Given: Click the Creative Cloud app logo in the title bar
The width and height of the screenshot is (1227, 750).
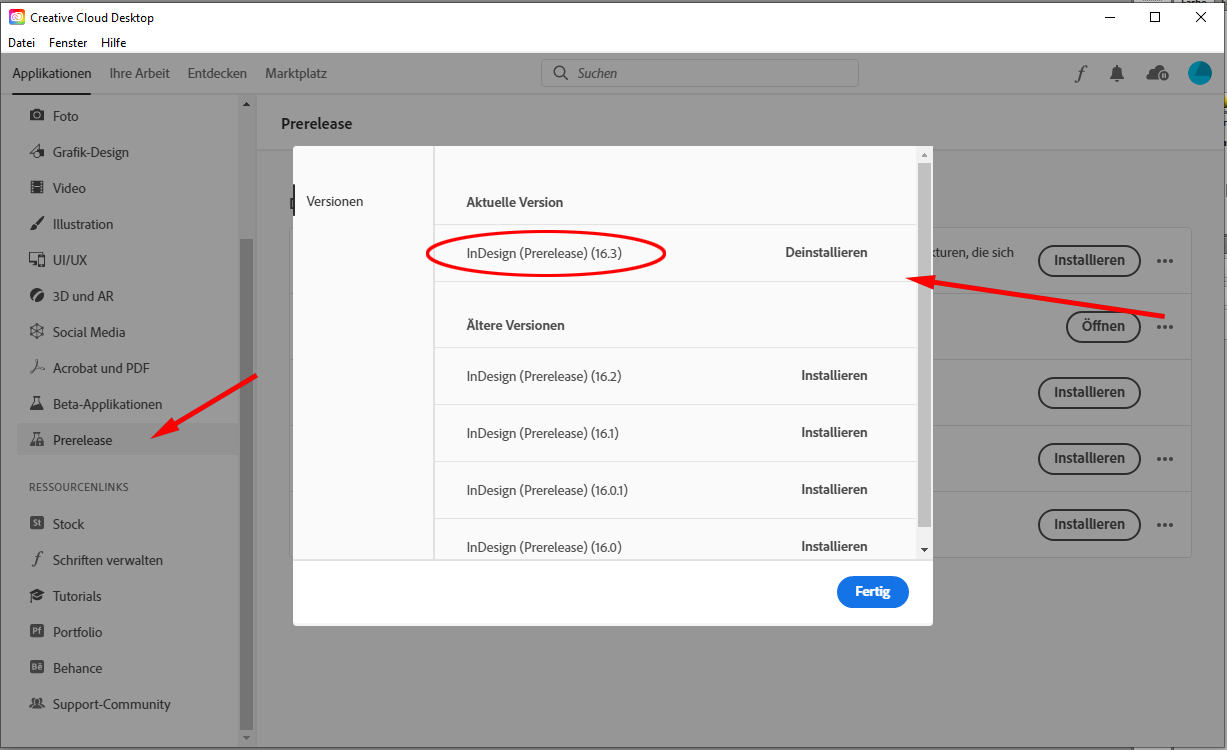Looking at the screenshot, I should coord(17,17).
